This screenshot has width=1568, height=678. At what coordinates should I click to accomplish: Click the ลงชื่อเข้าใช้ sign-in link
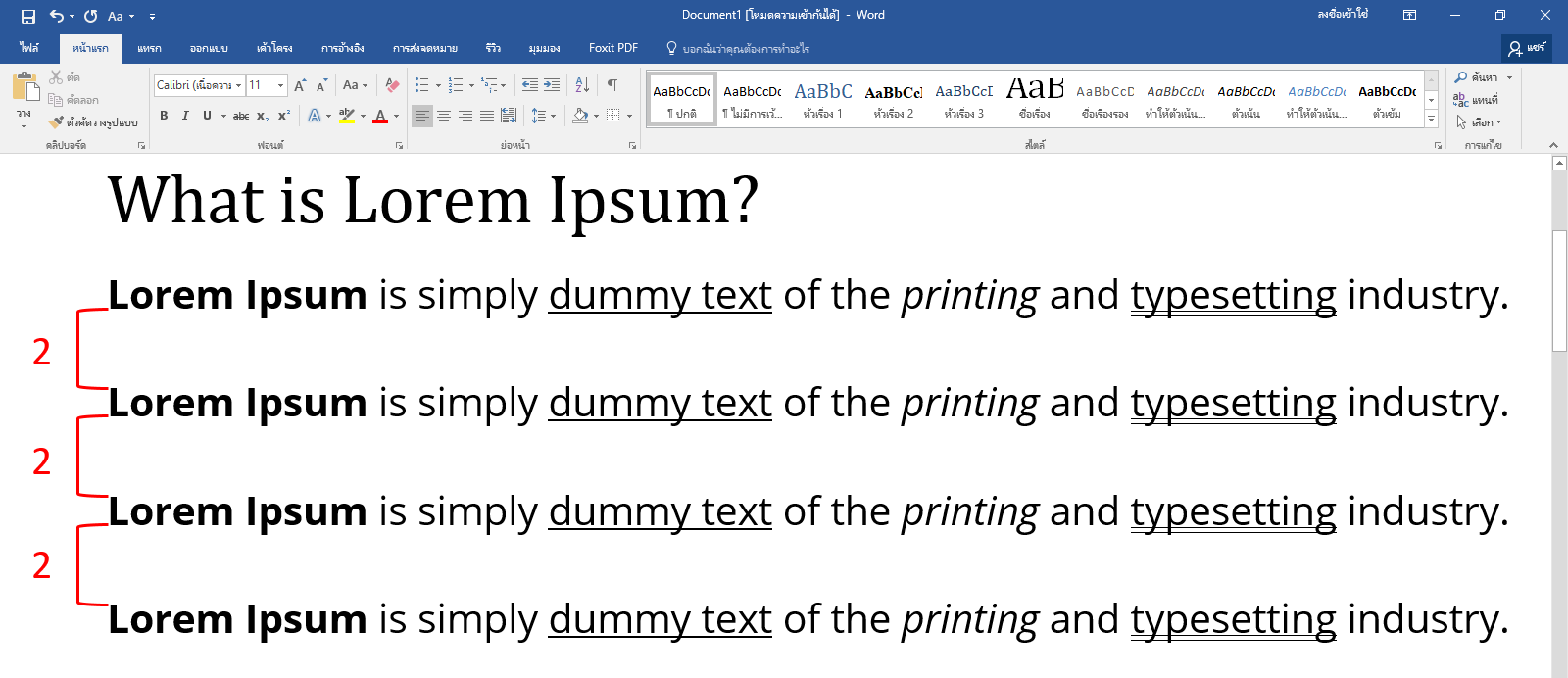[1343, 15]
